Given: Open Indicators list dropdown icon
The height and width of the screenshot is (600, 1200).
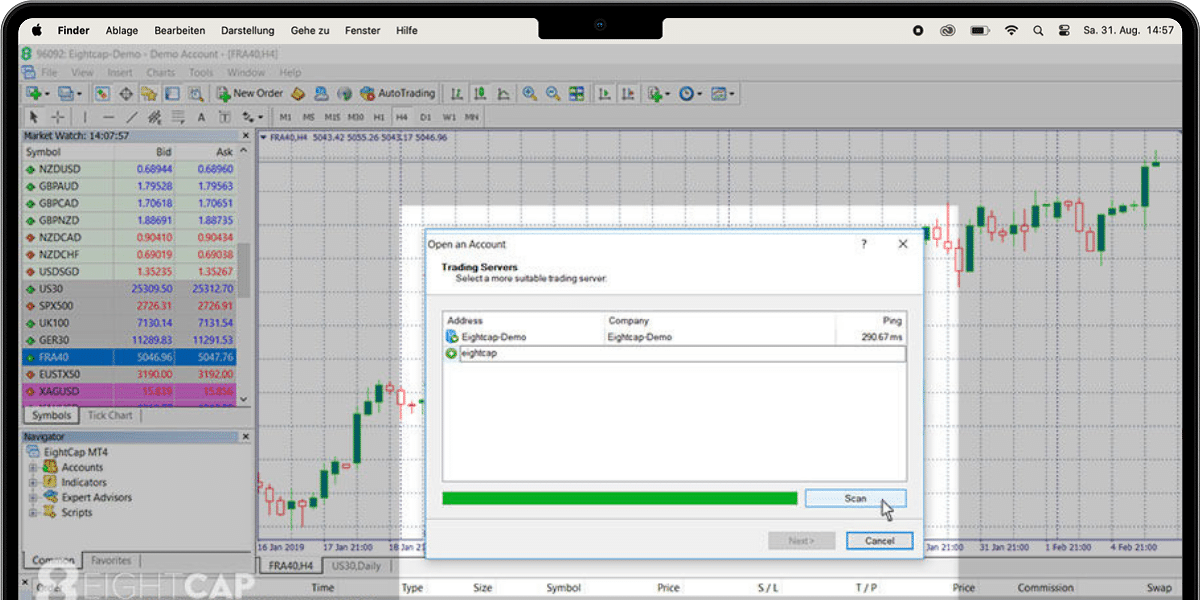Looking at the screenshot, I should tap(658, 94).
